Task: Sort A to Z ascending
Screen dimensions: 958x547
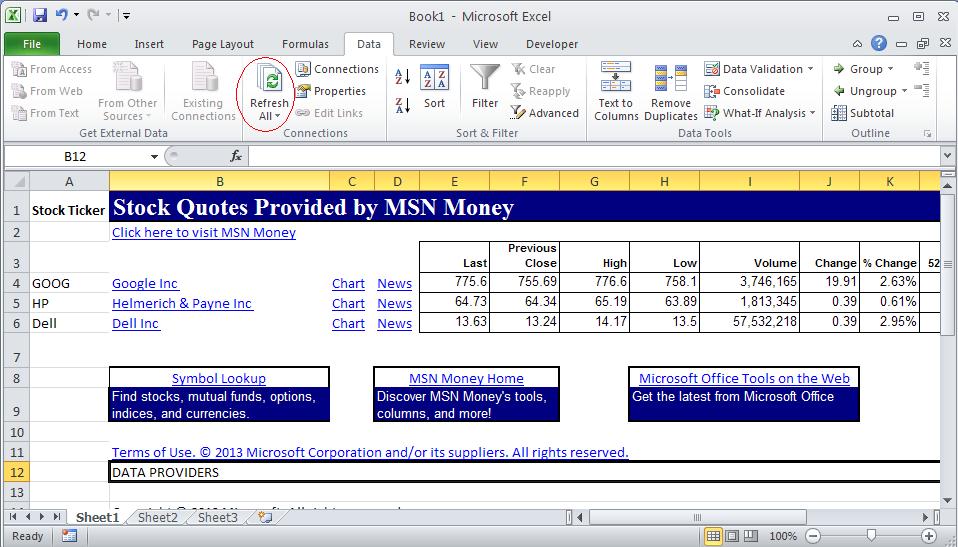Action: coord(402,76)
